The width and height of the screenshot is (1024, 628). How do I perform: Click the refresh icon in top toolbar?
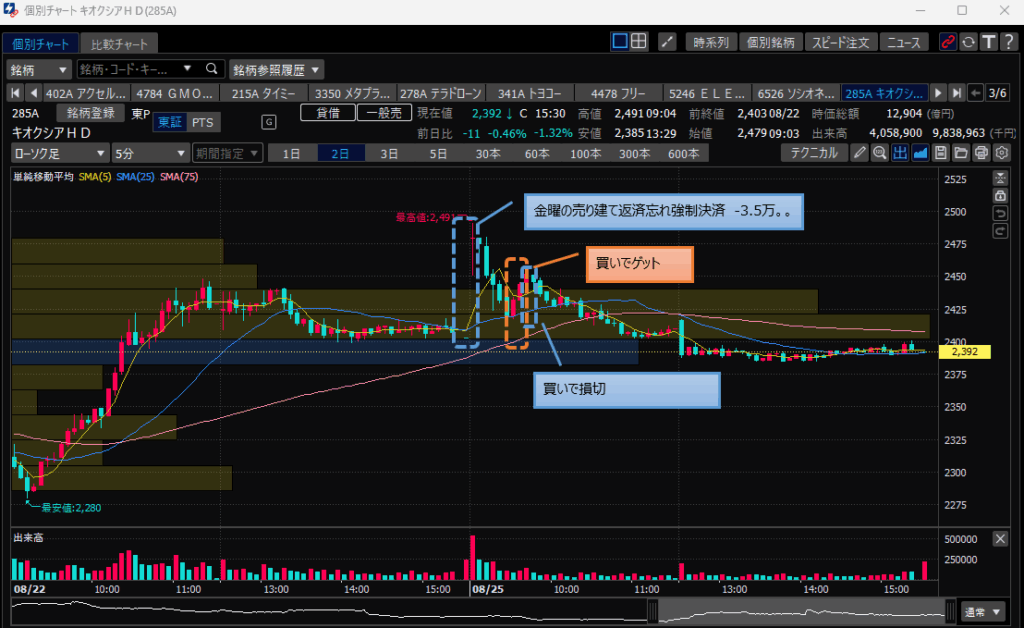[x=968, y=42]
